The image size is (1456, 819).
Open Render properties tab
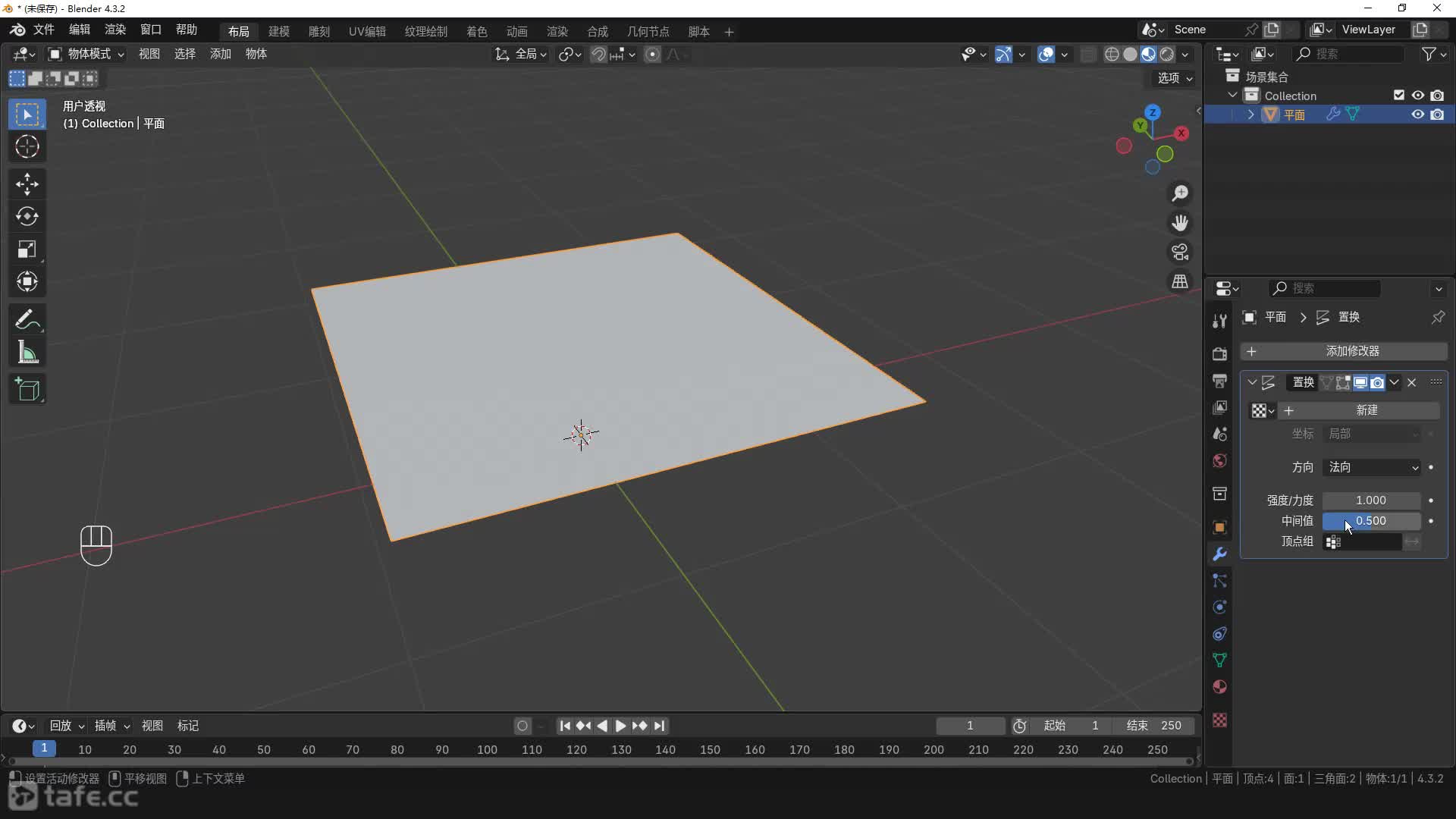coord(1219,354)
